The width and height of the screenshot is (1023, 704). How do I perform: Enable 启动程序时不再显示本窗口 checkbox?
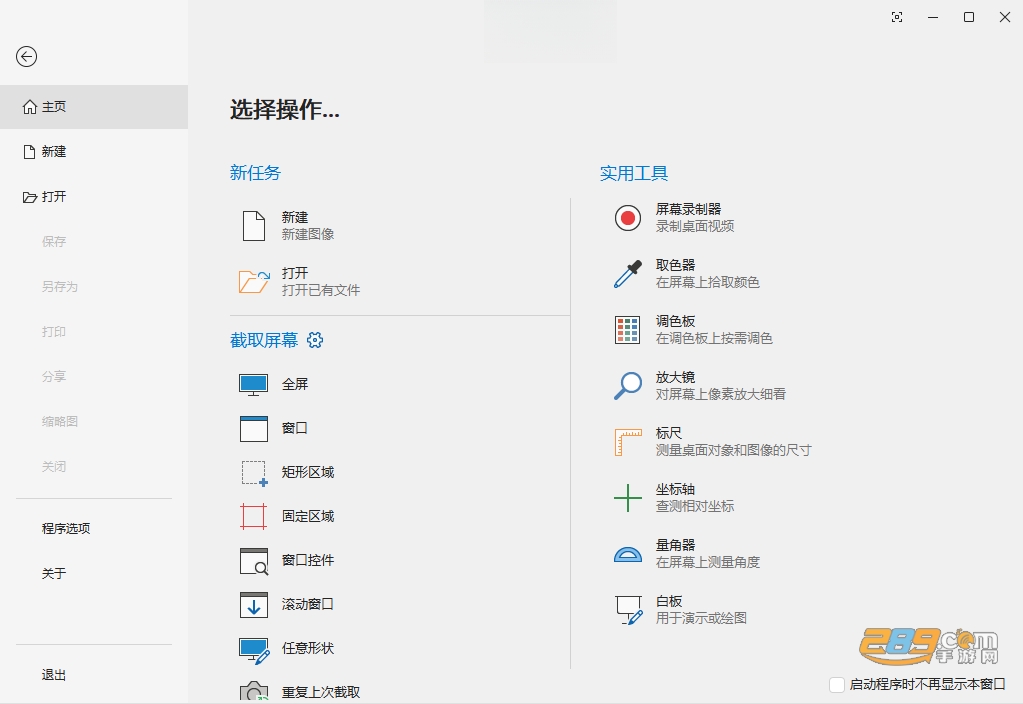click(x=836, y=684)
